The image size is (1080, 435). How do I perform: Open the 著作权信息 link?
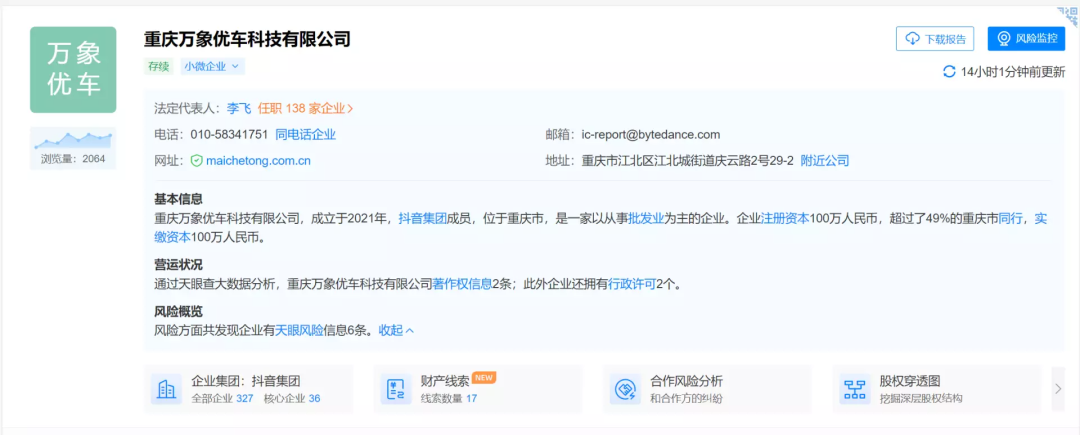point(462,284)
